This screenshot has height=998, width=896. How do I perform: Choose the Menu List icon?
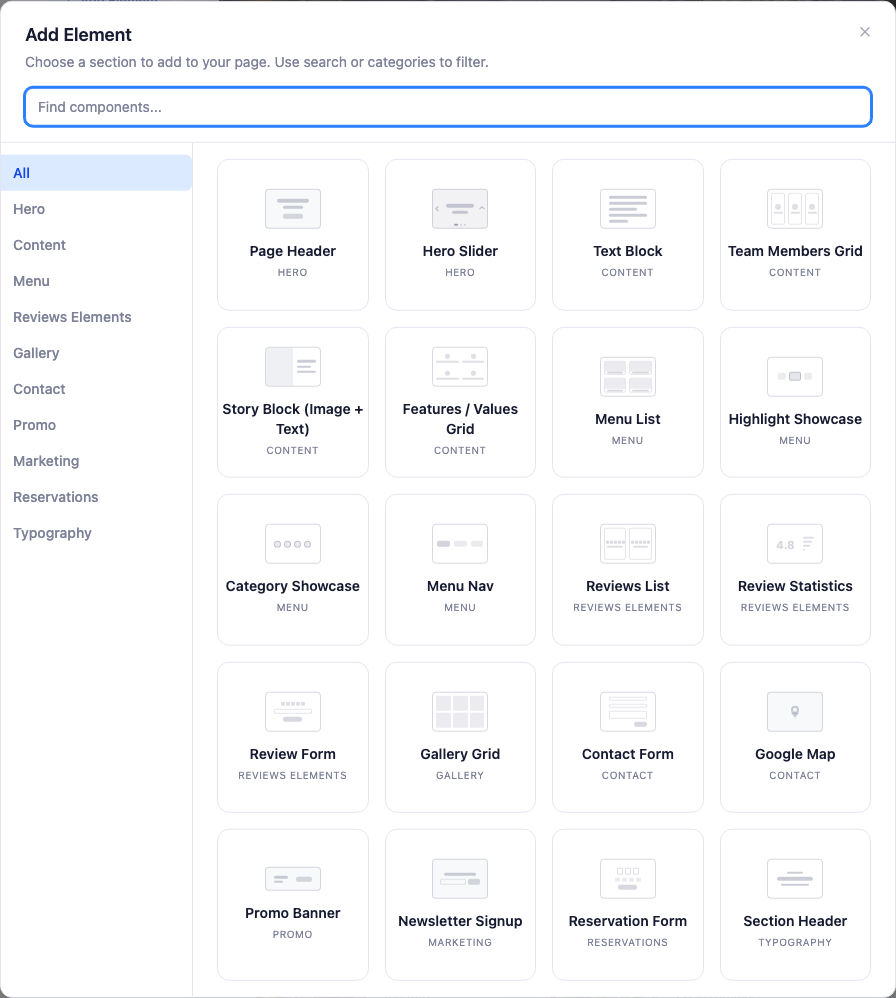(x=627, y=377)
